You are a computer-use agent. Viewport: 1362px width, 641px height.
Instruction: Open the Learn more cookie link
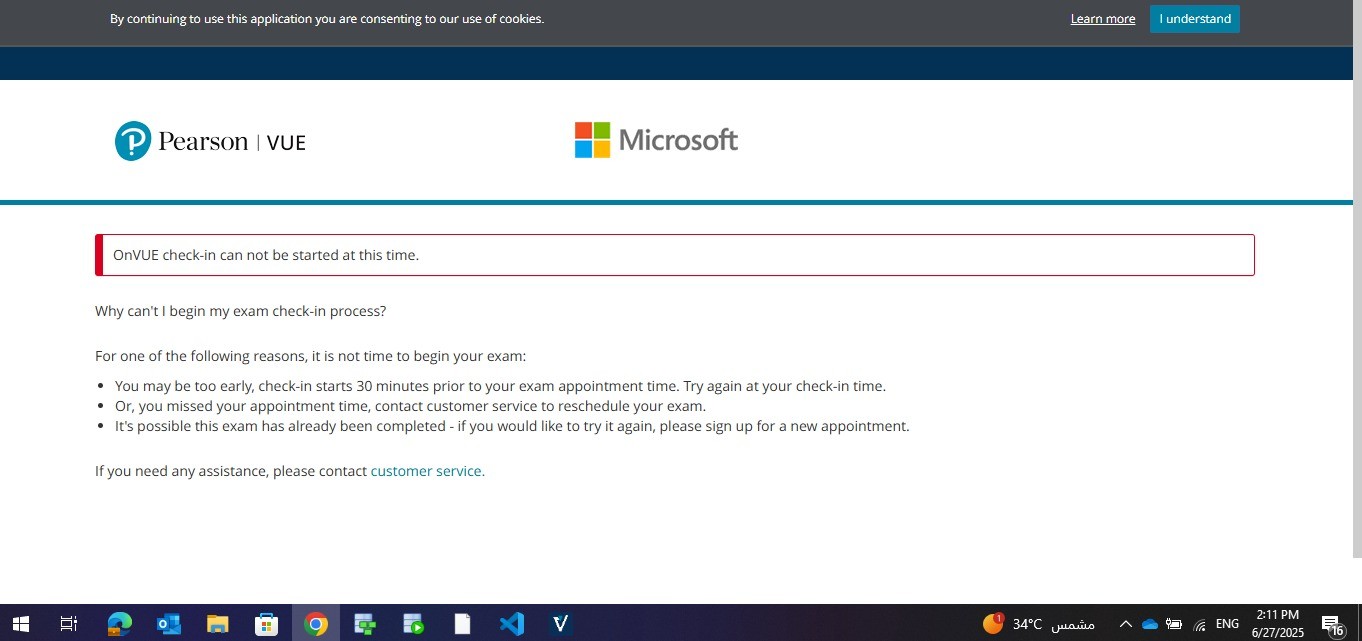pos(1103,19)
